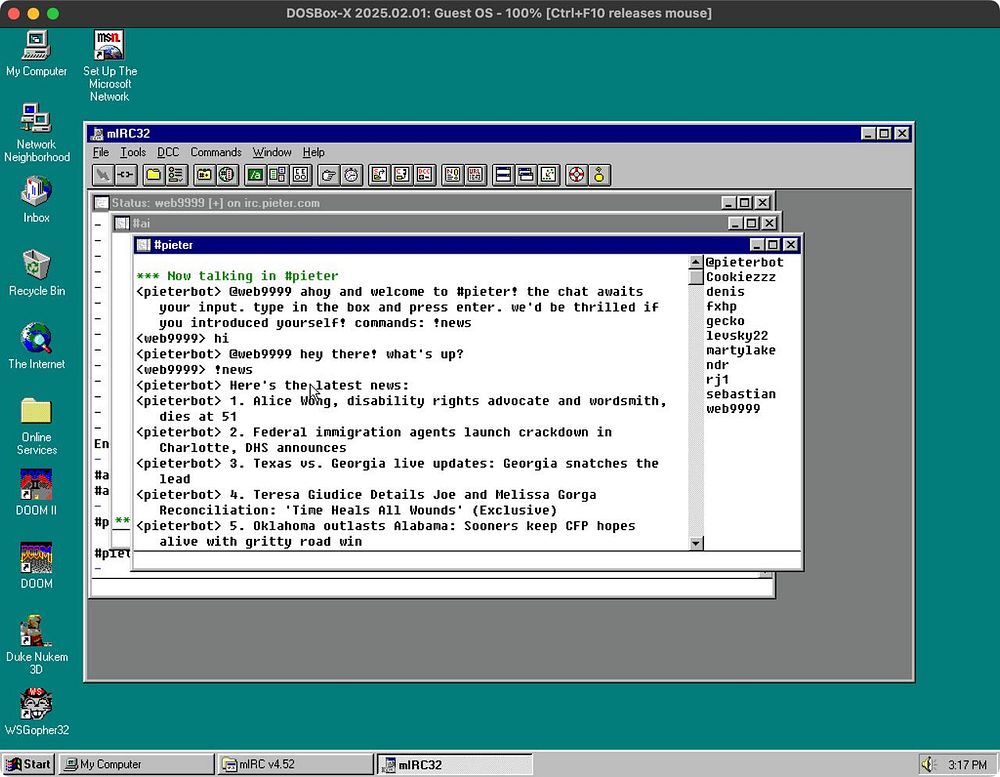Viewport: 1000px width, 777px height.
Task: Open the Commands menu
Action: pyautogui.click(x=216, y=152)
